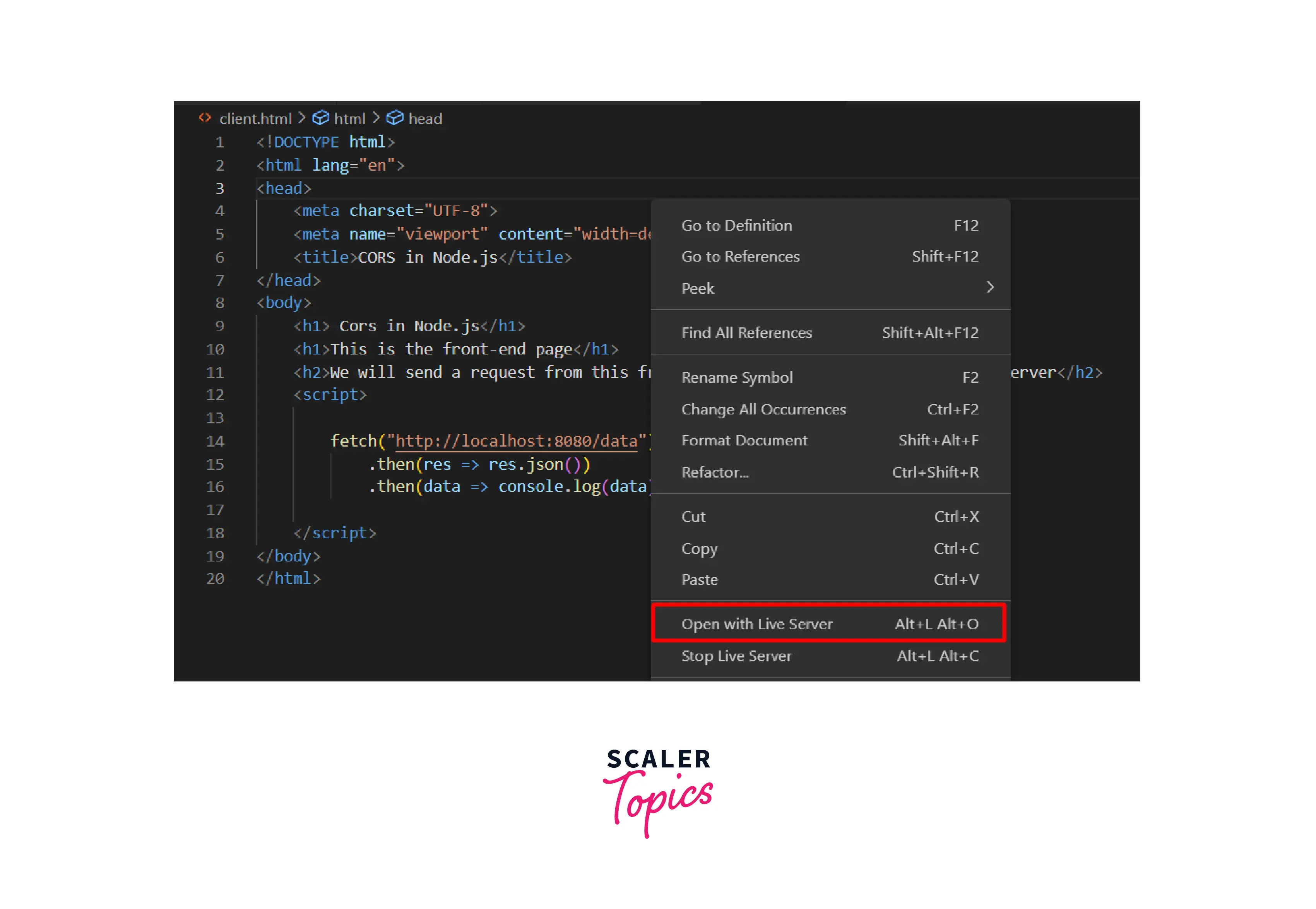This screenshot has height=909, width=1316.
Task: Select Find All References option
Action: pos(746,333)
